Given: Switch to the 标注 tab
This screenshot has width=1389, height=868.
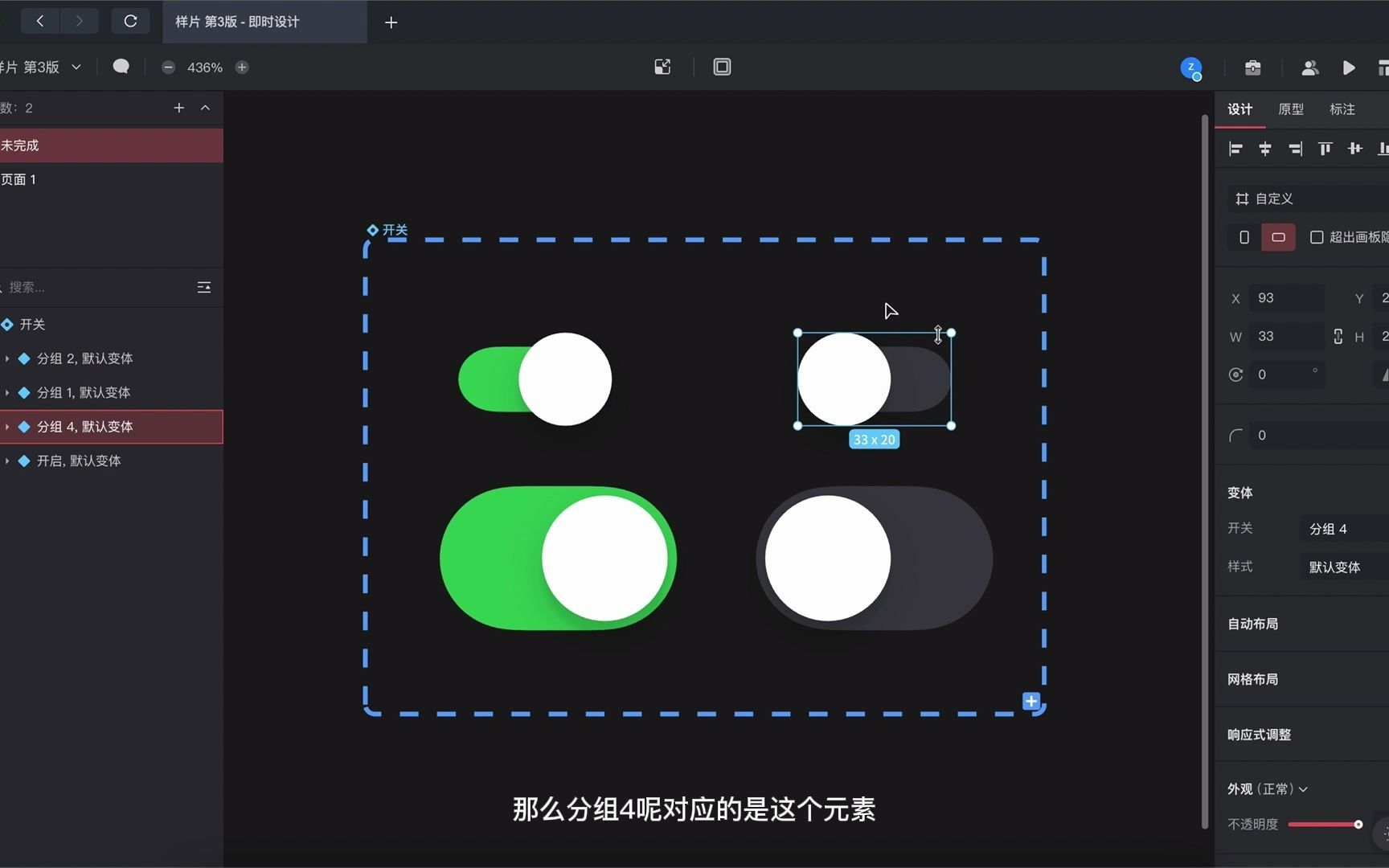Looking at the screenshot, I should tap(1341, 109).
